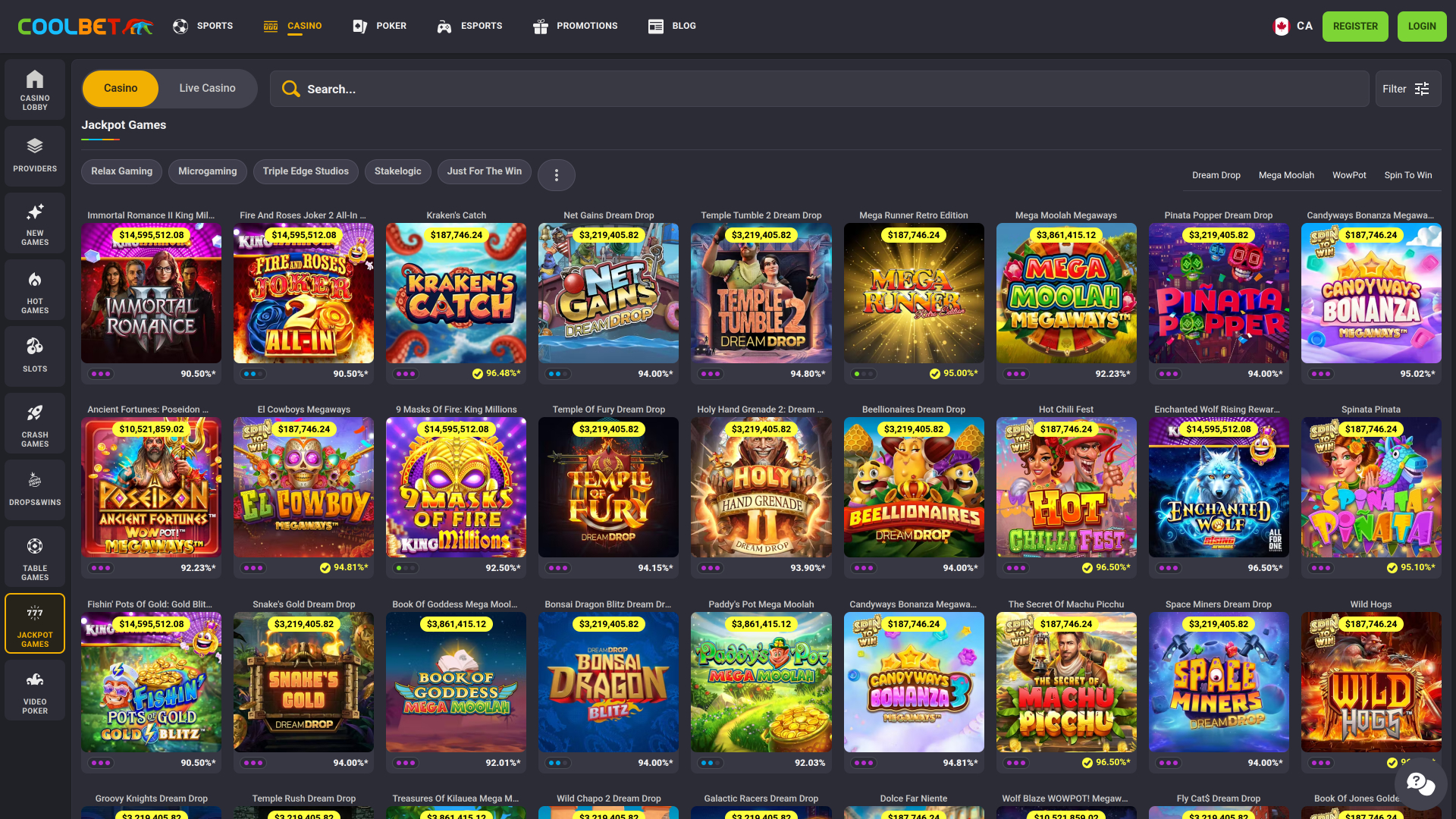Open the Table Games section

[34, 557]
